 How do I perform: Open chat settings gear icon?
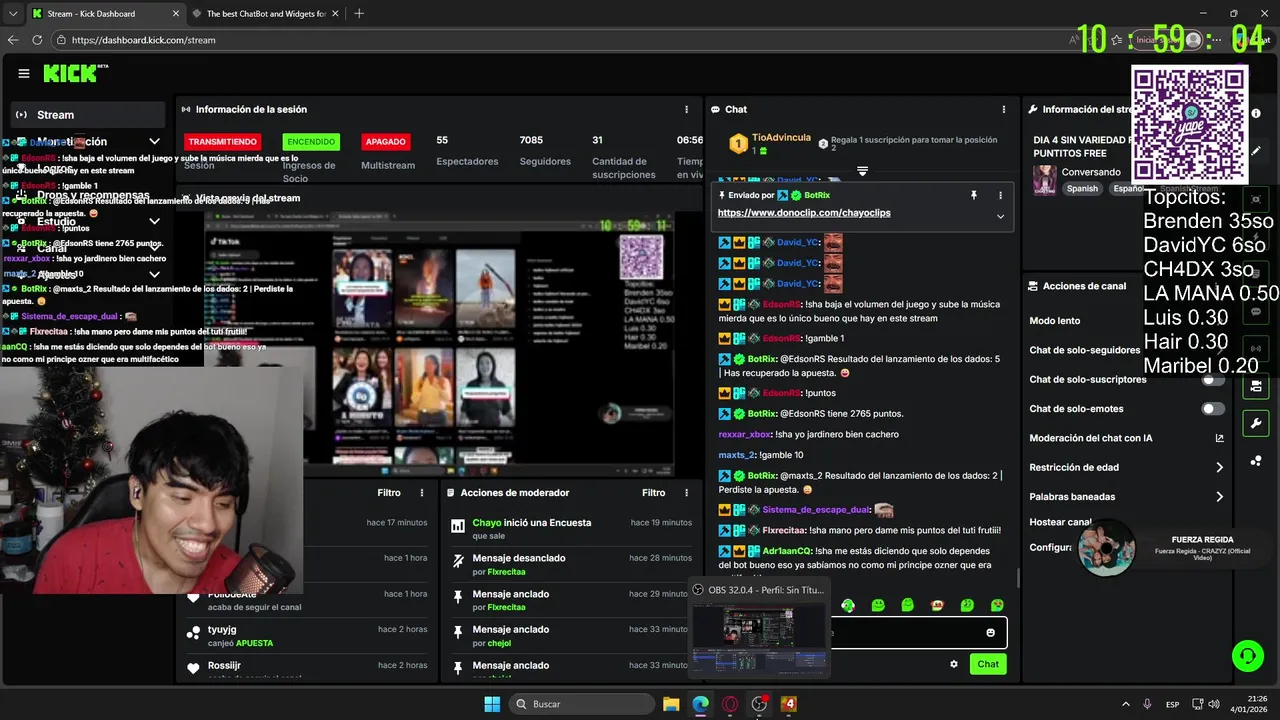tap(954, 664)
